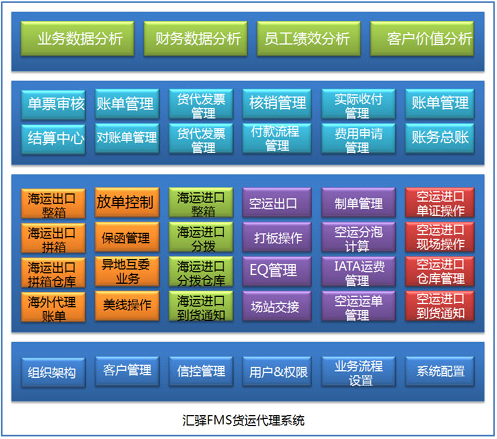Click the 单票审核 tile
This screenshot has height=439, width=497.
click(x=53, y=104)
